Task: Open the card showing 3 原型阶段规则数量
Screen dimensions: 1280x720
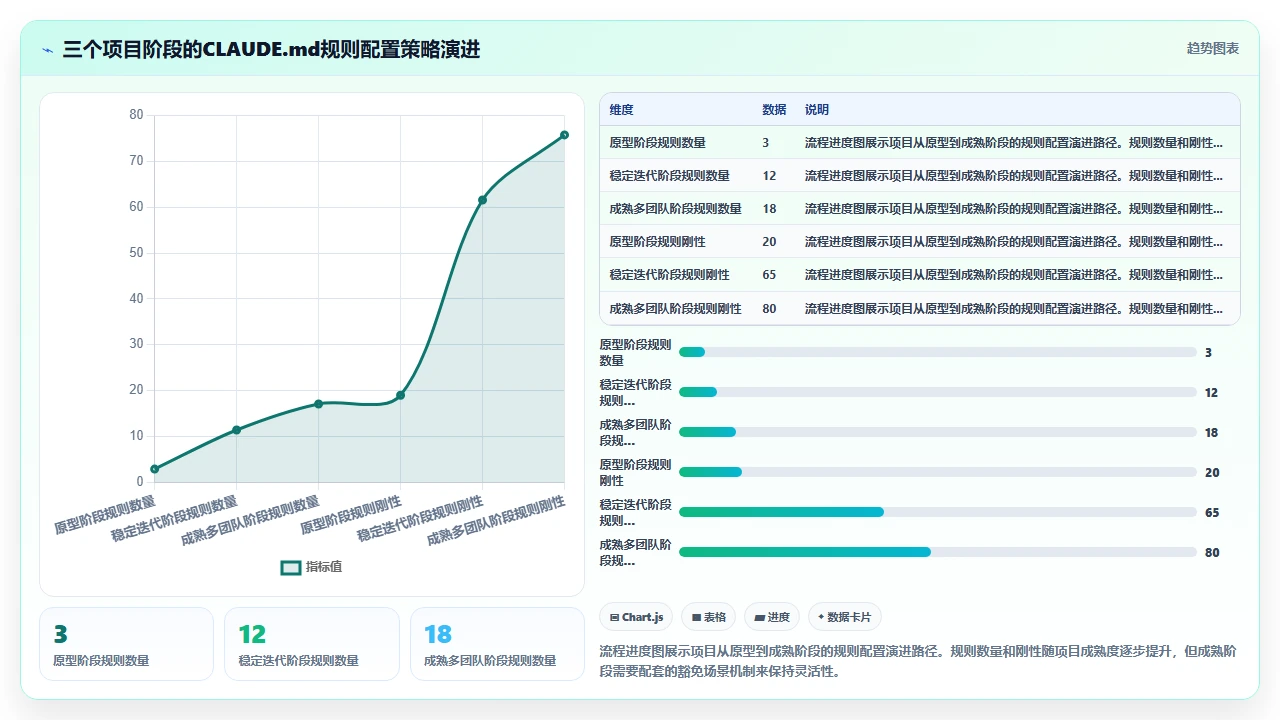Action: click(x=126, y=644)
